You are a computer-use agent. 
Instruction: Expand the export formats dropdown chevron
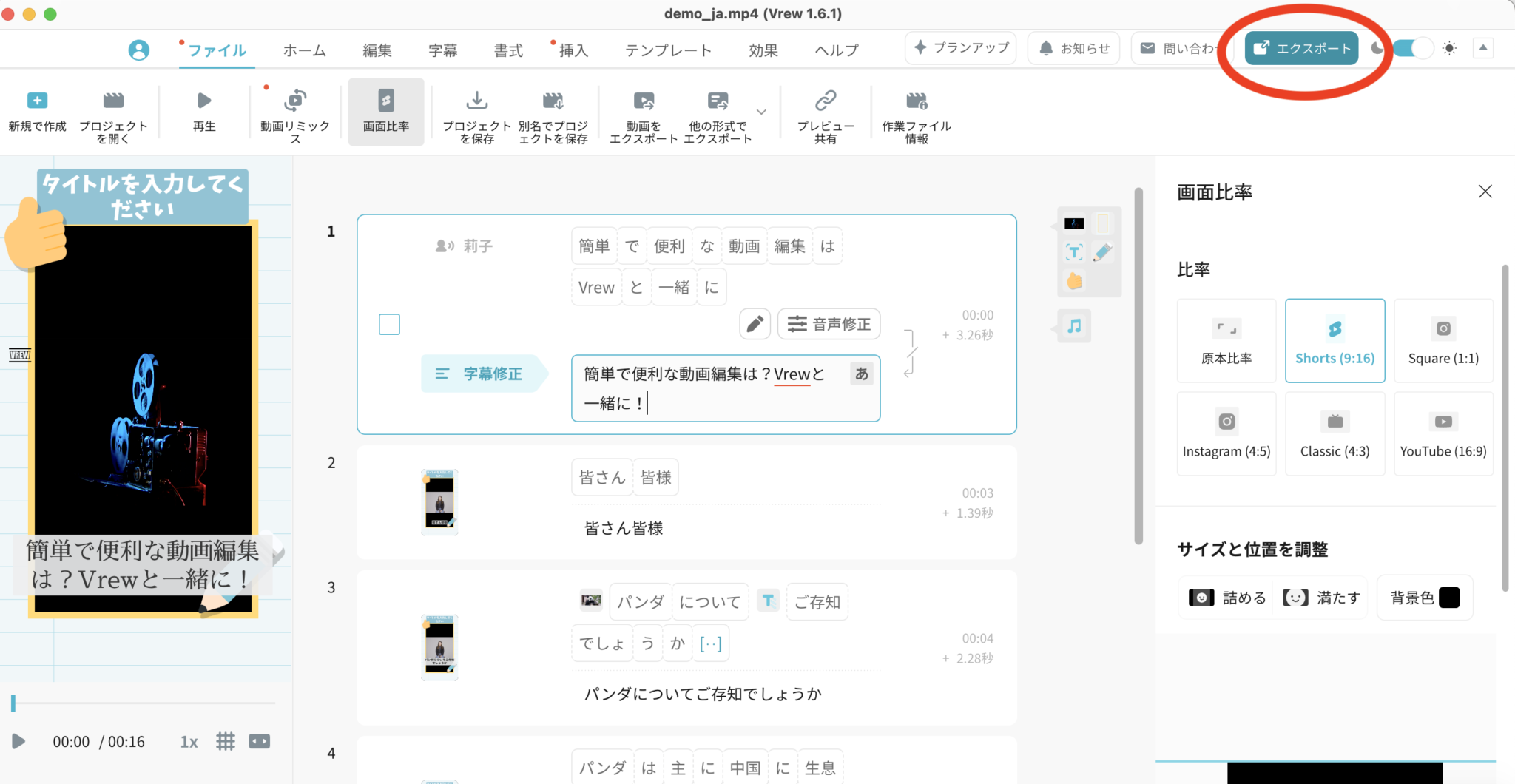click(x=762, y=112)
